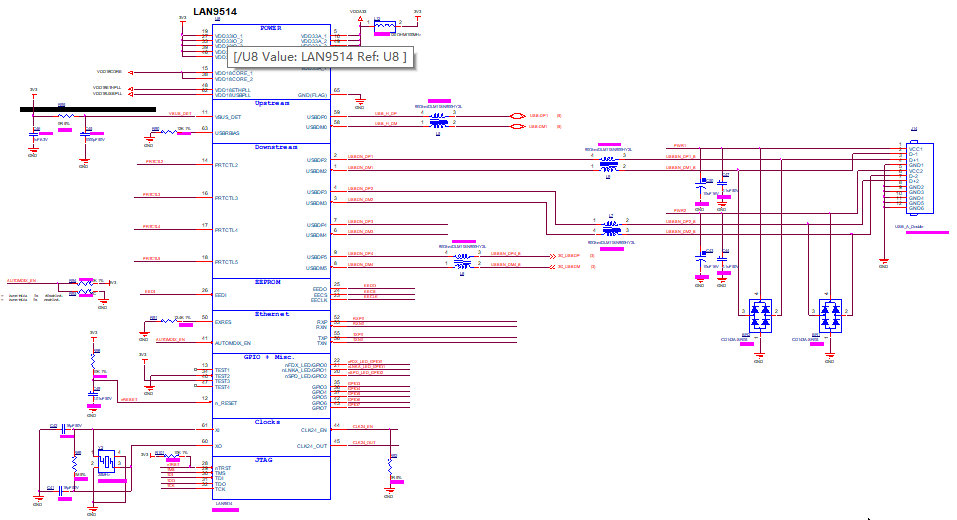The image size is (957, 520).
Task: Click the PRTCTL4 pin label
Action: (226, 231)
